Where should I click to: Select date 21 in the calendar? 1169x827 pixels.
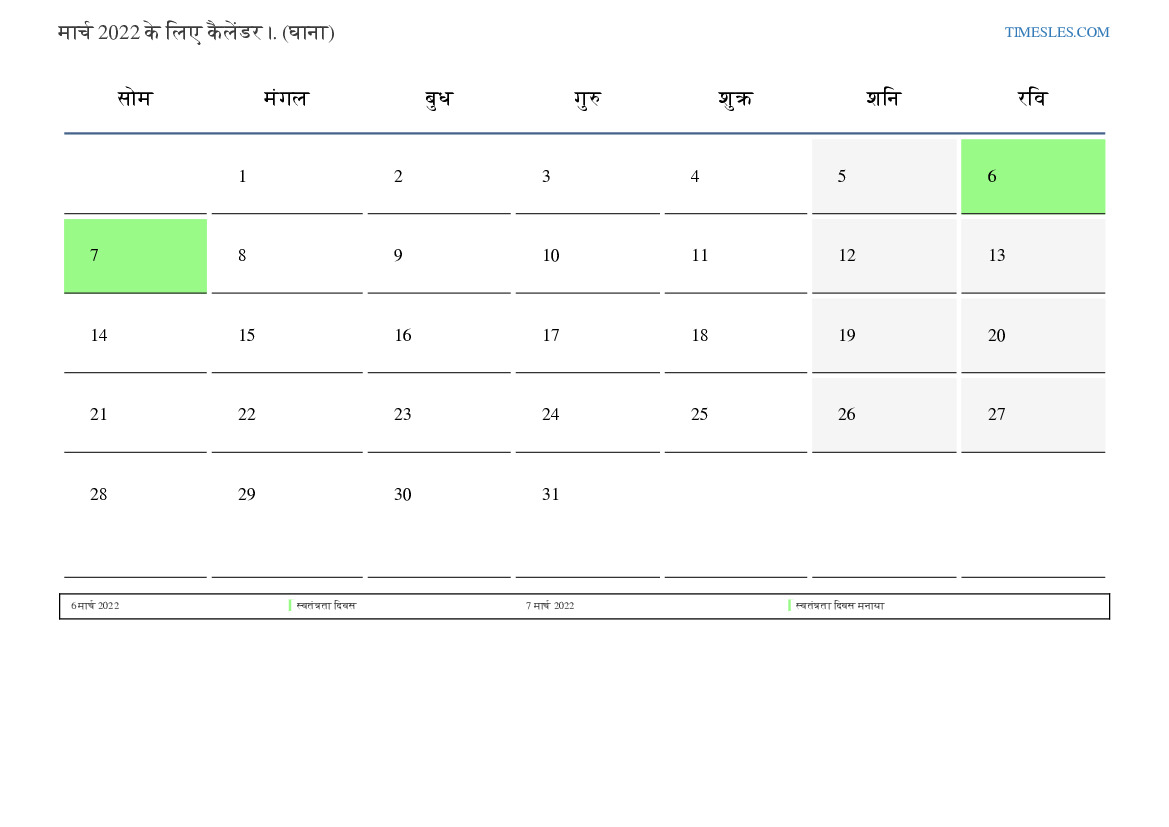135,415
